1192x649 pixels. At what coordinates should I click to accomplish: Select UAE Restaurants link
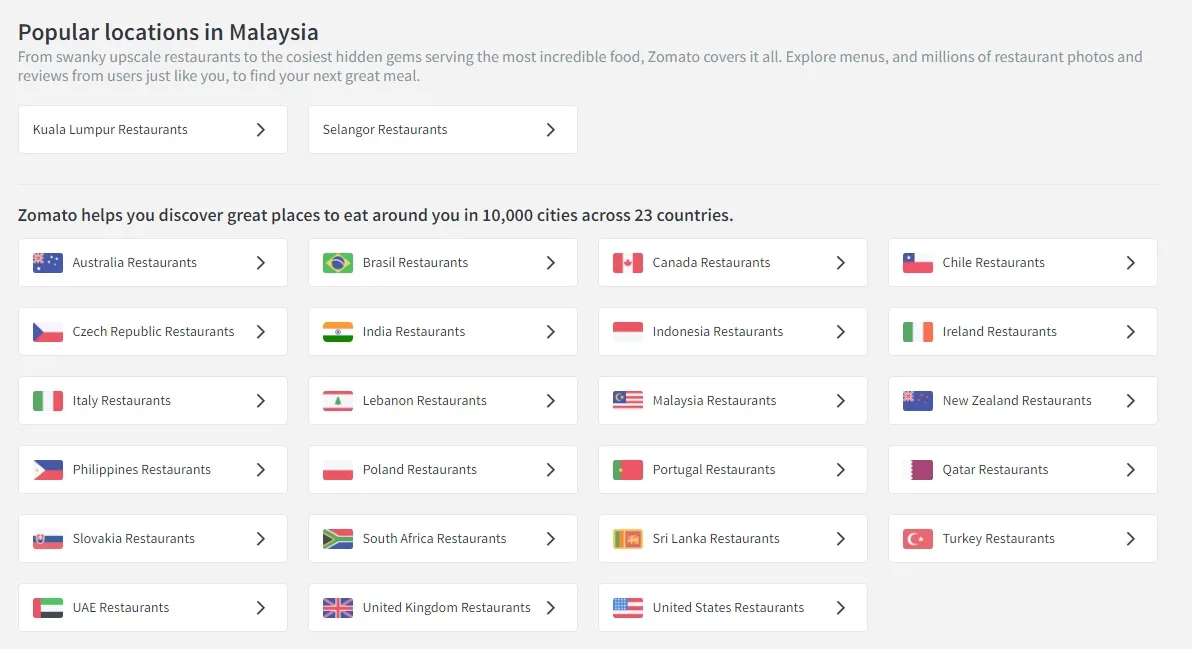(153, 608)
